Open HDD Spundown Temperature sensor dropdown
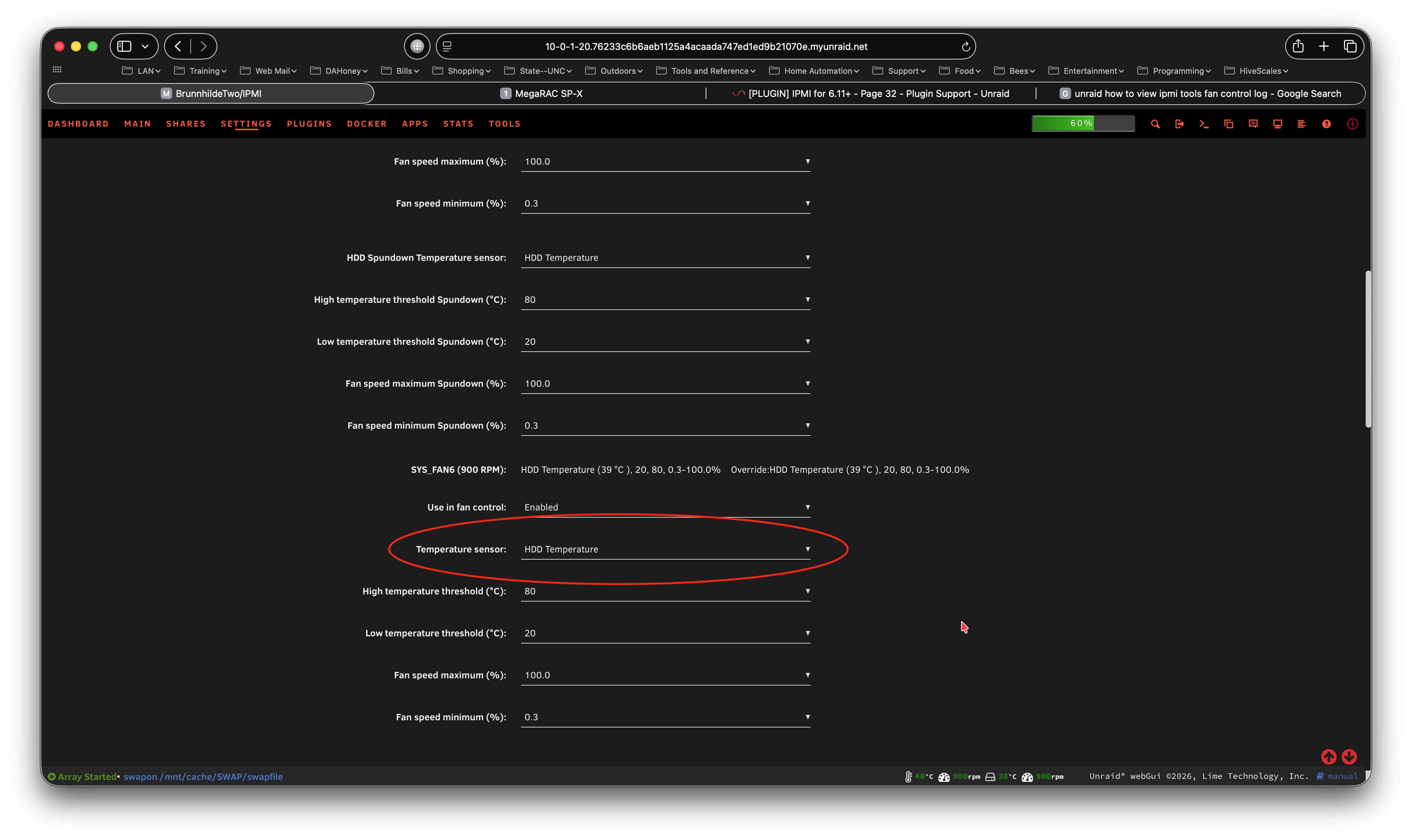 pos(665,258)
